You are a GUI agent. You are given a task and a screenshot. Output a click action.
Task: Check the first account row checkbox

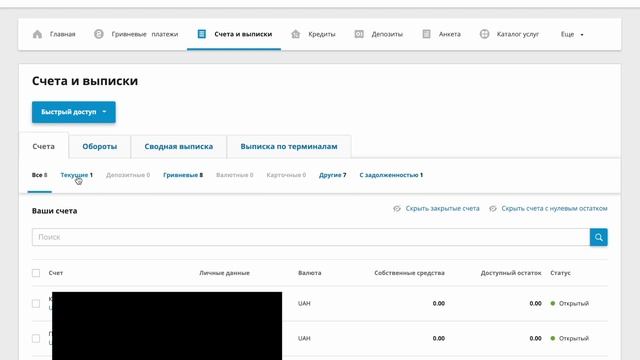coord(36,304)
